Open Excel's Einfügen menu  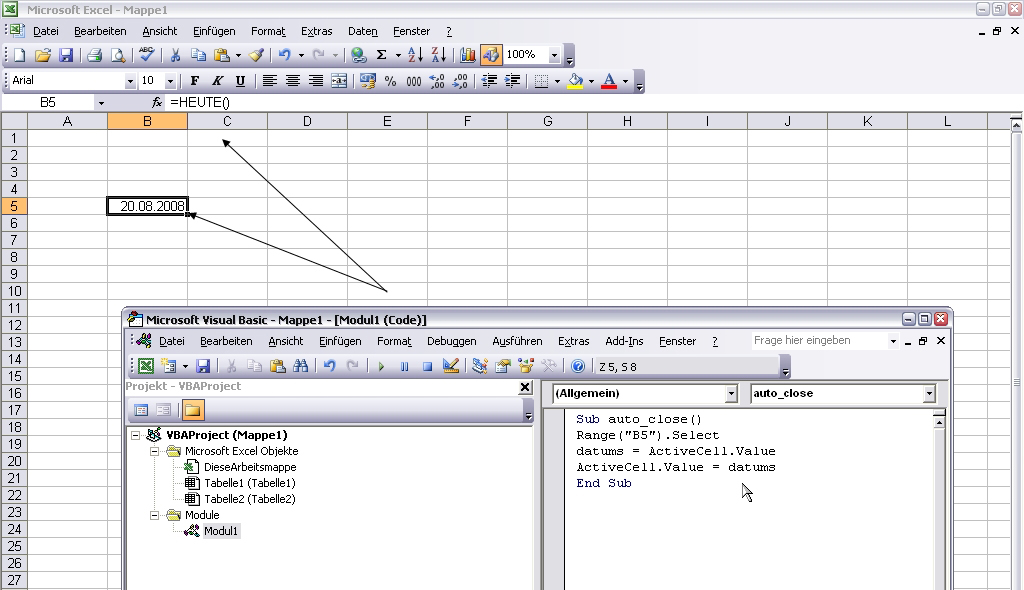tap(214, 31)
